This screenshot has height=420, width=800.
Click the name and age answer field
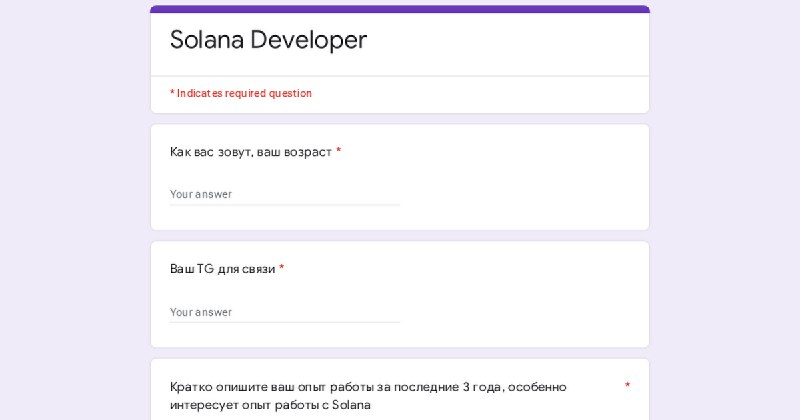[285, 194]
